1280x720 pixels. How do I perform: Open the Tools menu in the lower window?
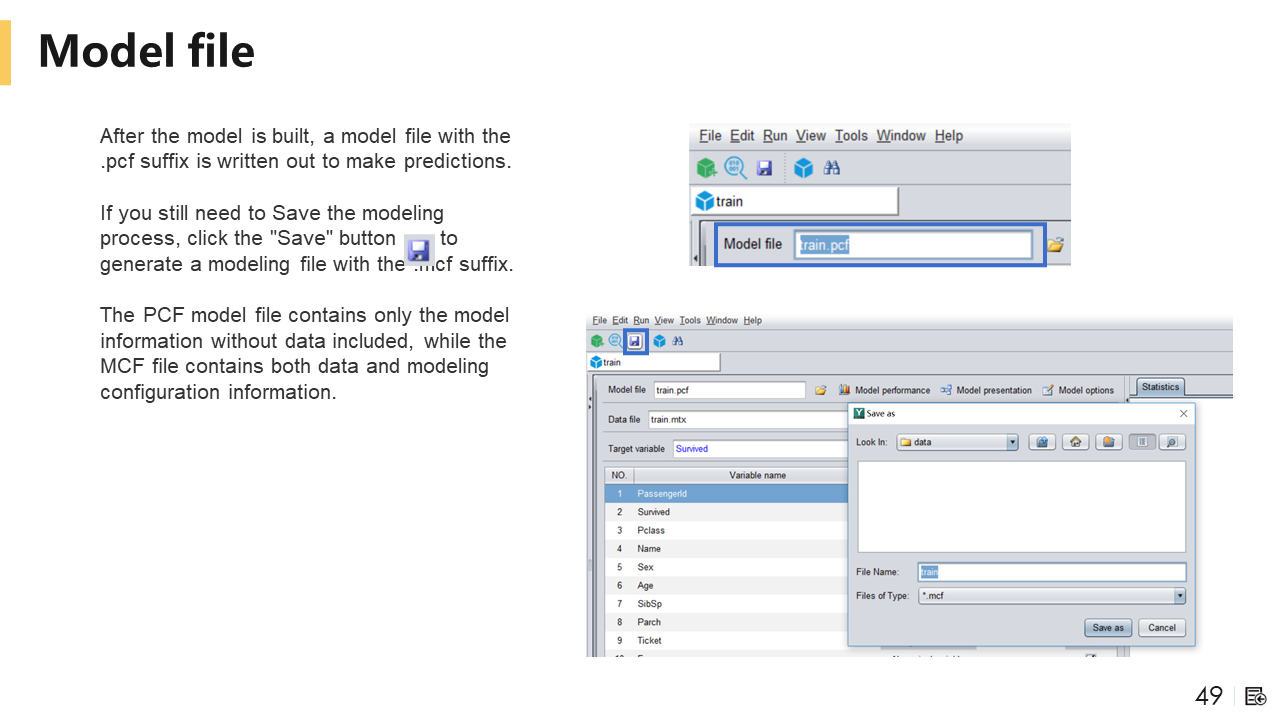[690, 321]
